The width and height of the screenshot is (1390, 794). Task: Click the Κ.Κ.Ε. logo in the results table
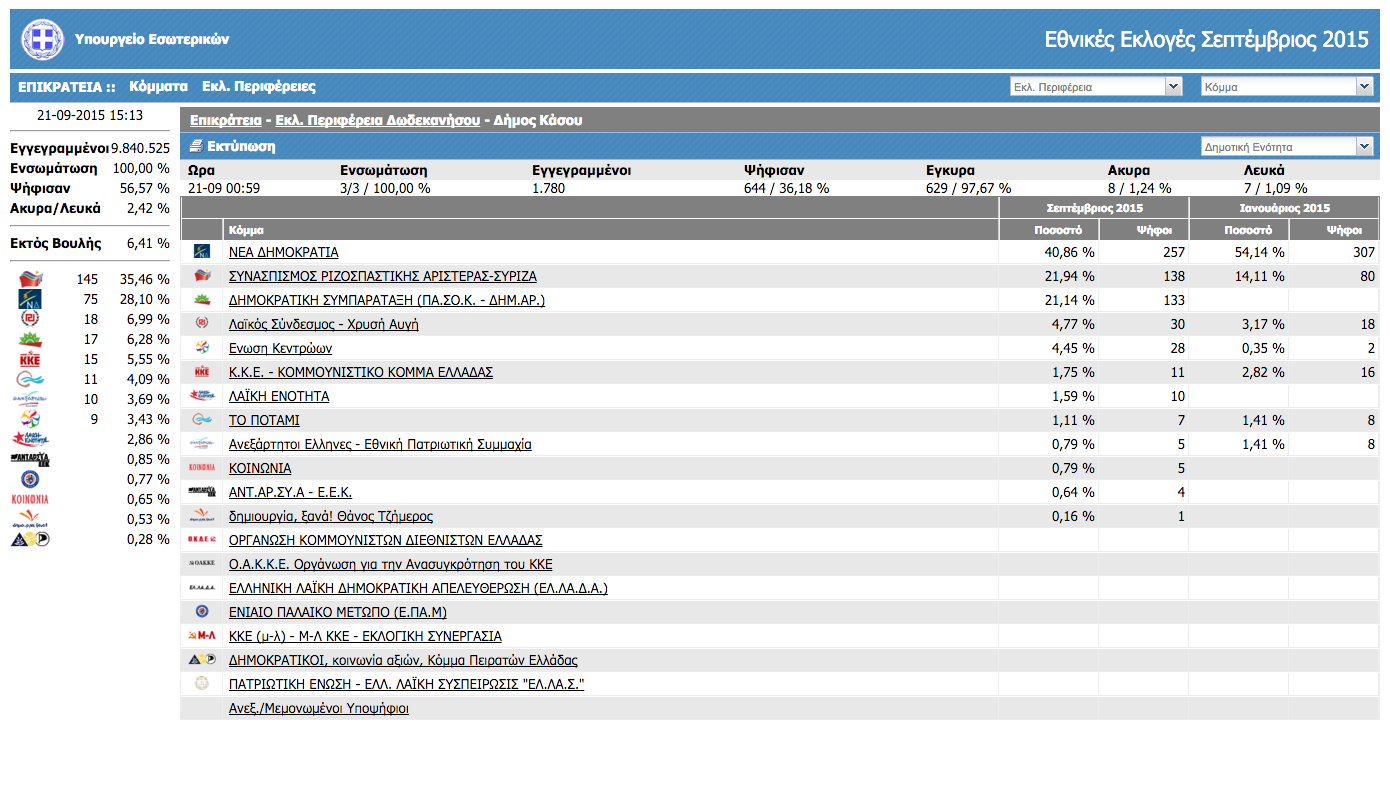click(x=202, y=372)
